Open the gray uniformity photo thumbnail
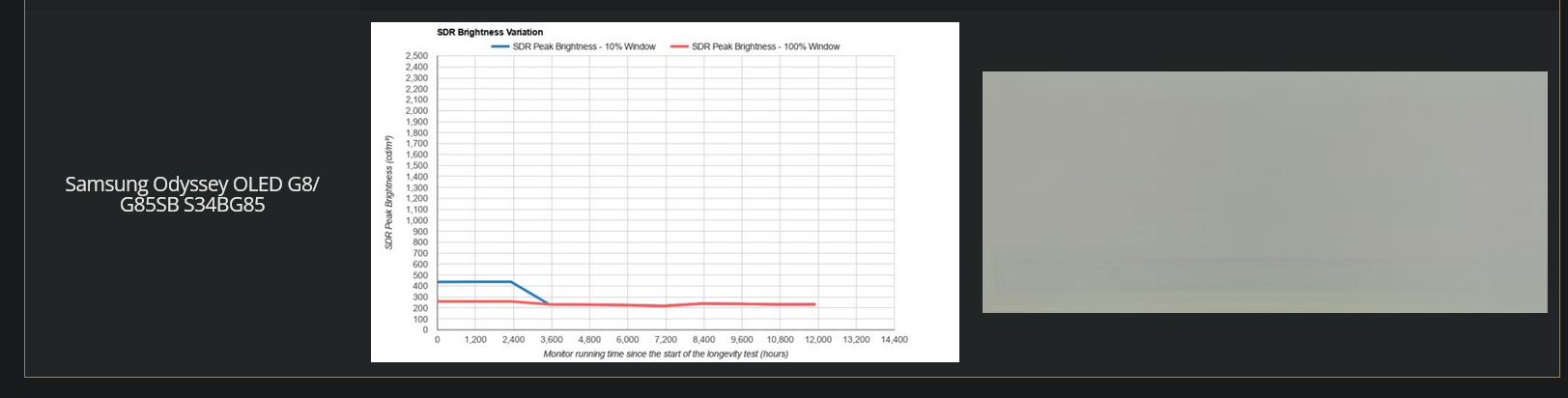The height and width of the screenshot is (398, 1568). point(1265,192)
